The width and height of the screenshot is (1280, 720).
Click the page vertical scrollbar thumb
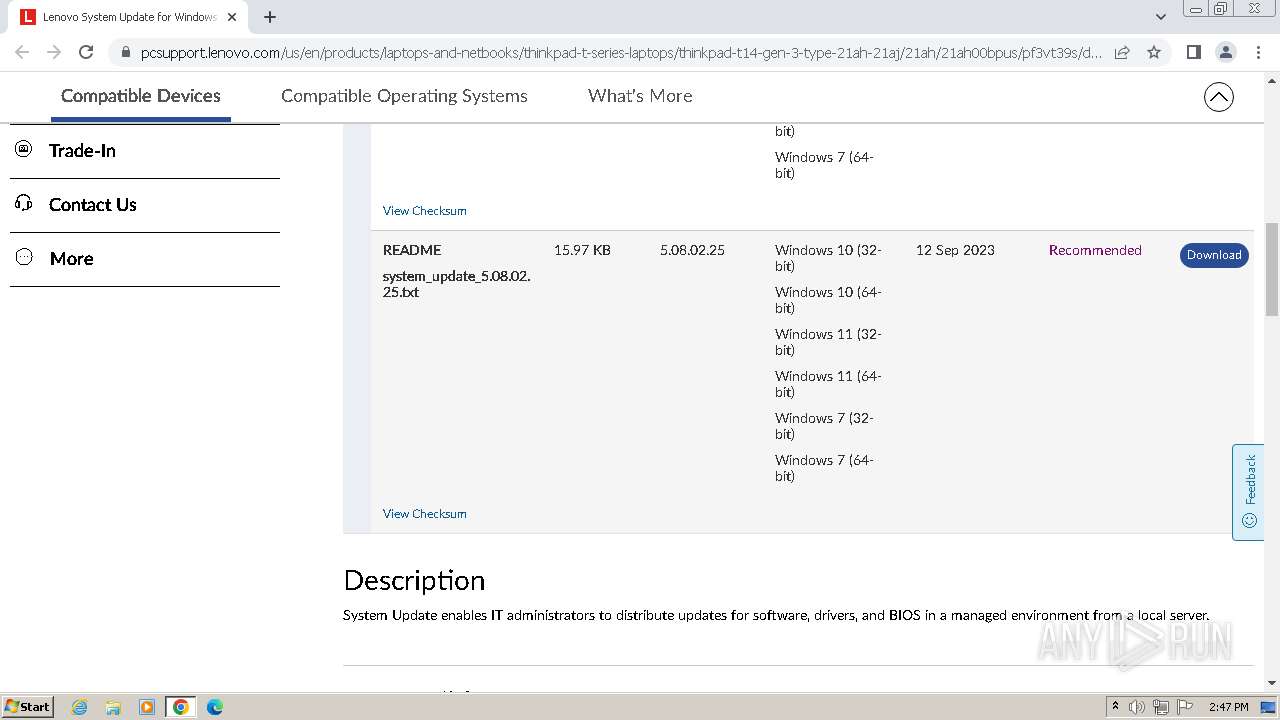(1271, 269)
